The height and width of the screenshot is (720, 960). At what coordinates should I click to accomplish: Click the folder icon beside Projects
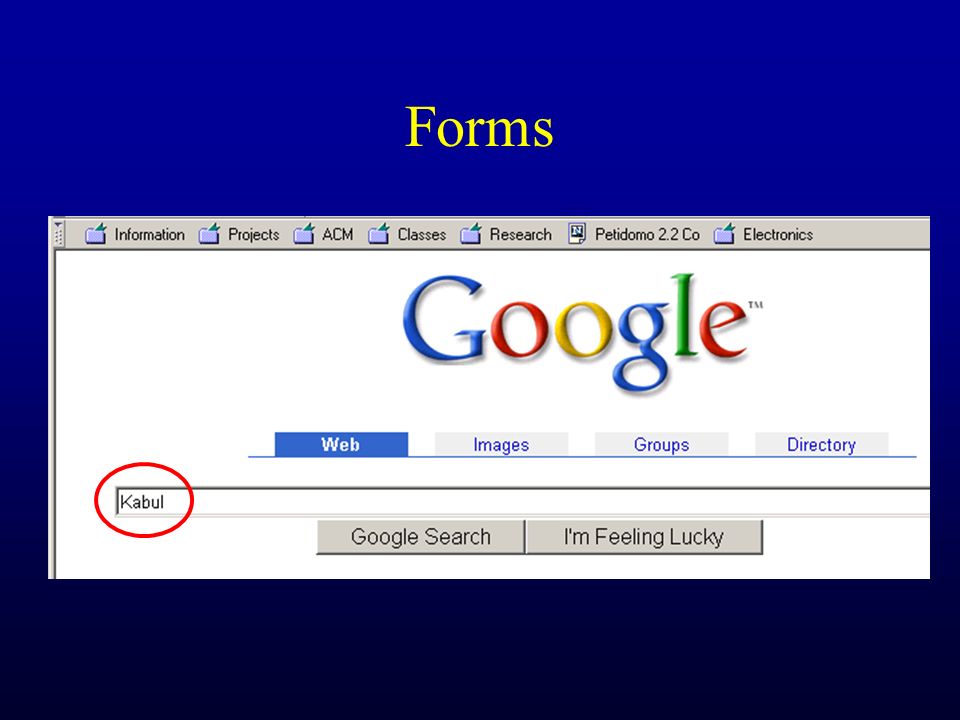[x=209, y=234]
